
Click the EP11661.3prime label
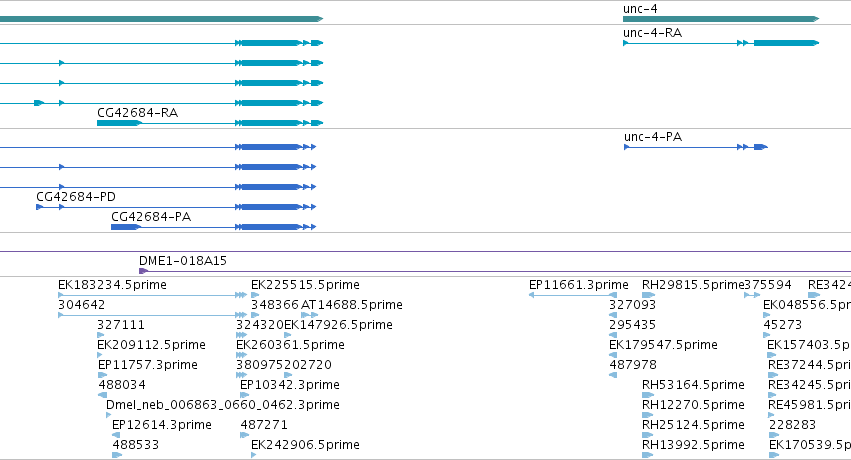(x=579, y=285)
